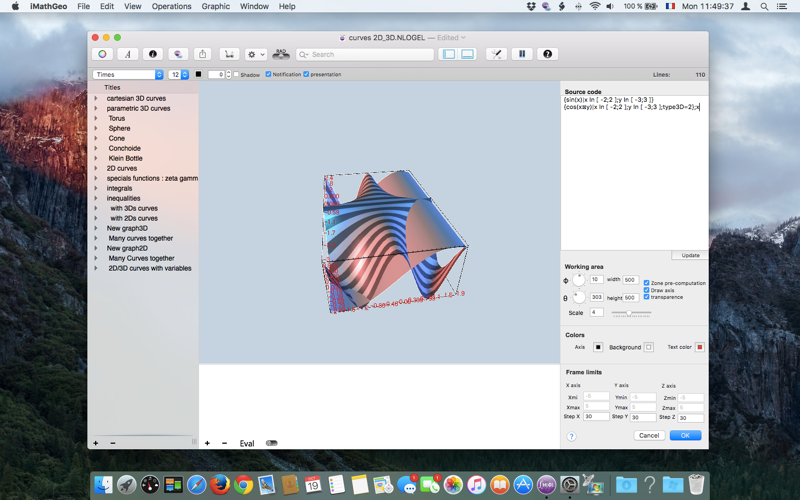Click the shadow value stepper arrows
Viewport: 800px width, 500px height.
point(229,74)
